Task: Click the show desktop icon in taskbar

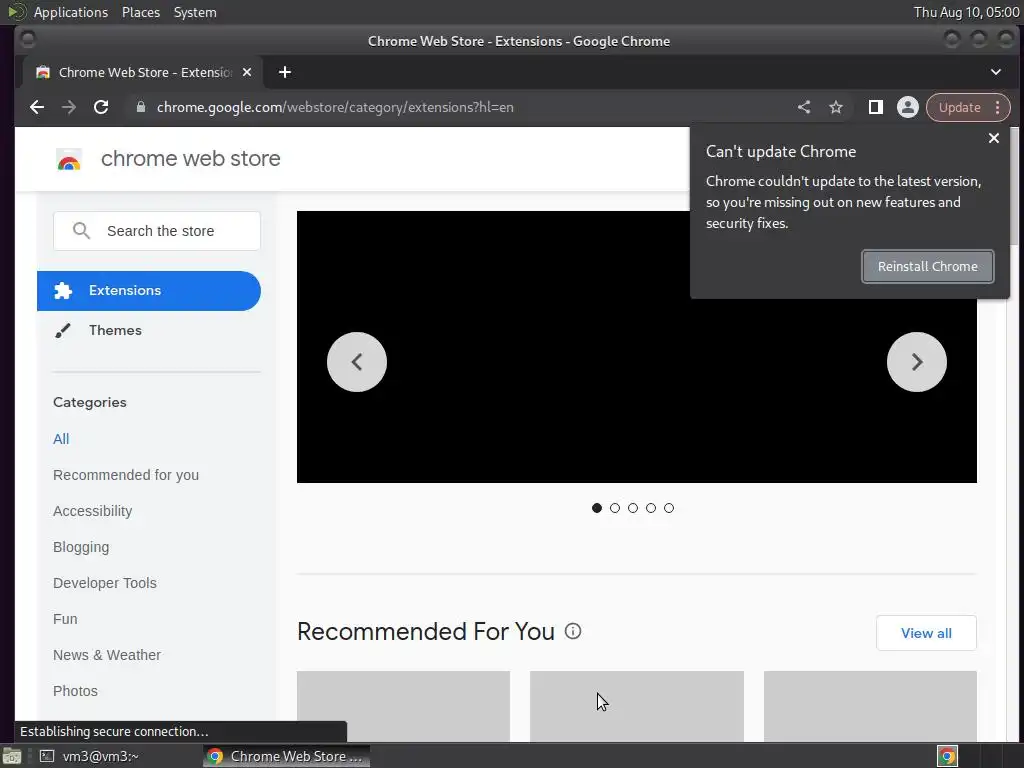Action: tap(12, 756)
